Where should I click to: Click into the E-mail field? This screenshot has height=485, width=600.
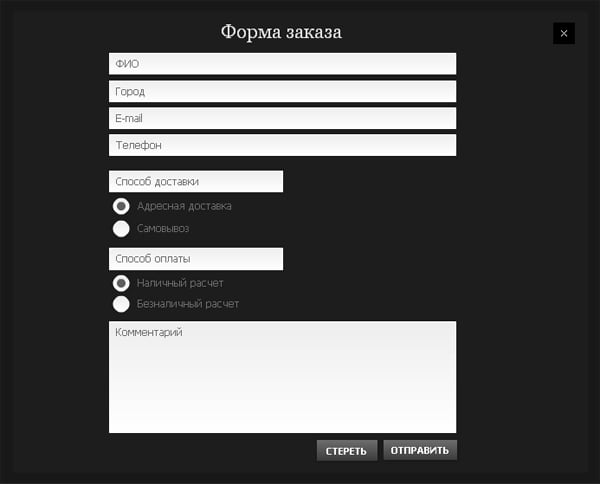pyautogui.click(x=282, y=118)
